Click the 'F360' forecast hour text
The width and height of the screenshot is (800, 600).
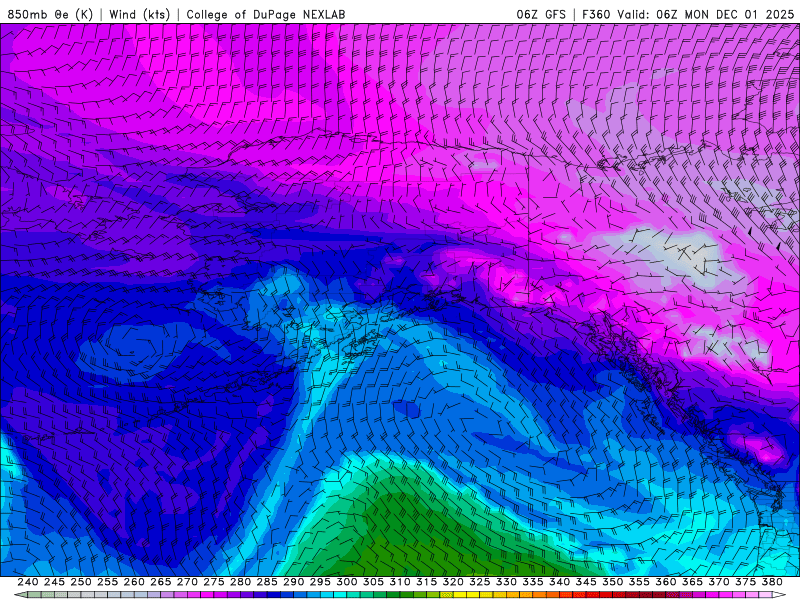pyautogui.click(x=596, y=14)
